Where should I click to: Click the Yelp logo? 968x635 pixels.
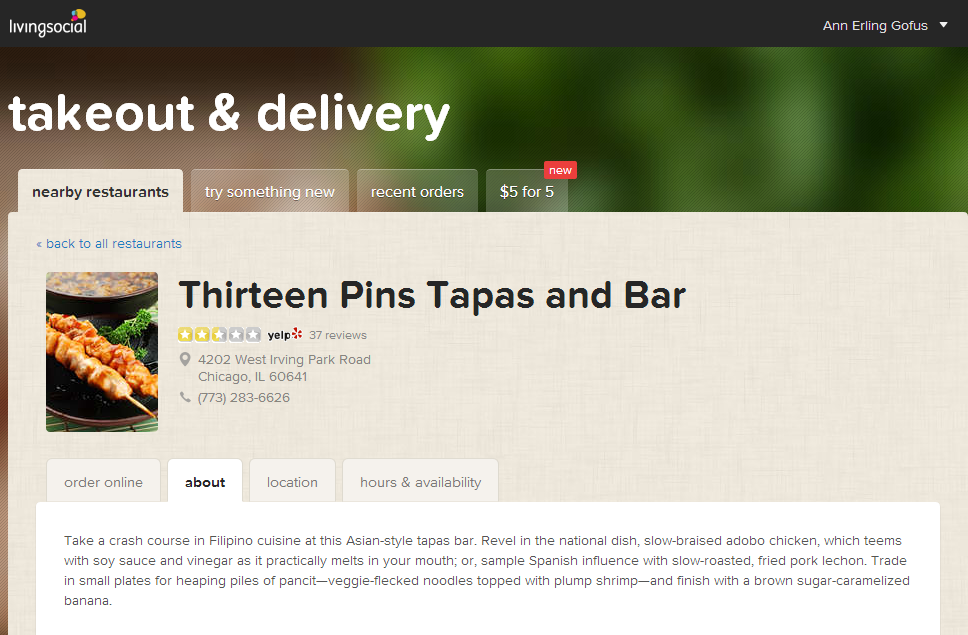tap(285, 334)
